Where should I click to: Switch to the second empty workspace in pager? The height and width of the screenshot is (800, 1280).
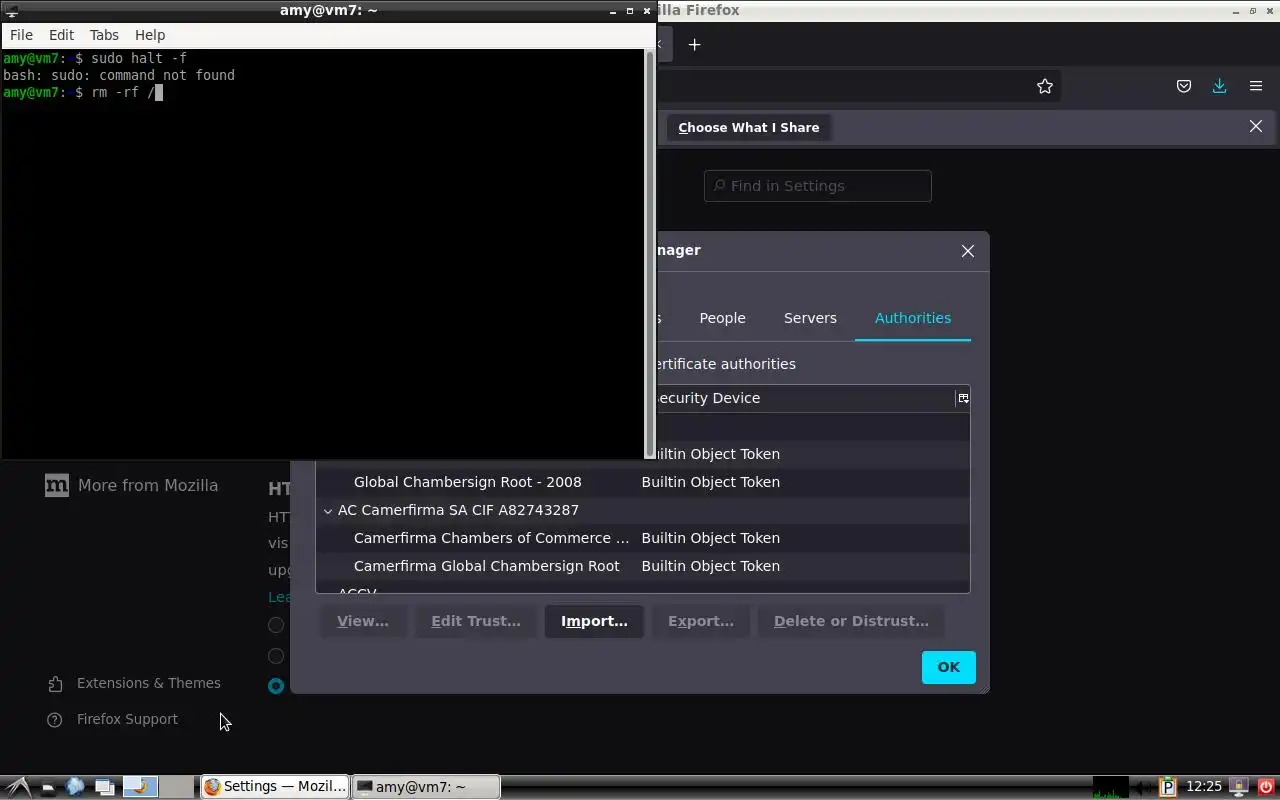(177, 787)
